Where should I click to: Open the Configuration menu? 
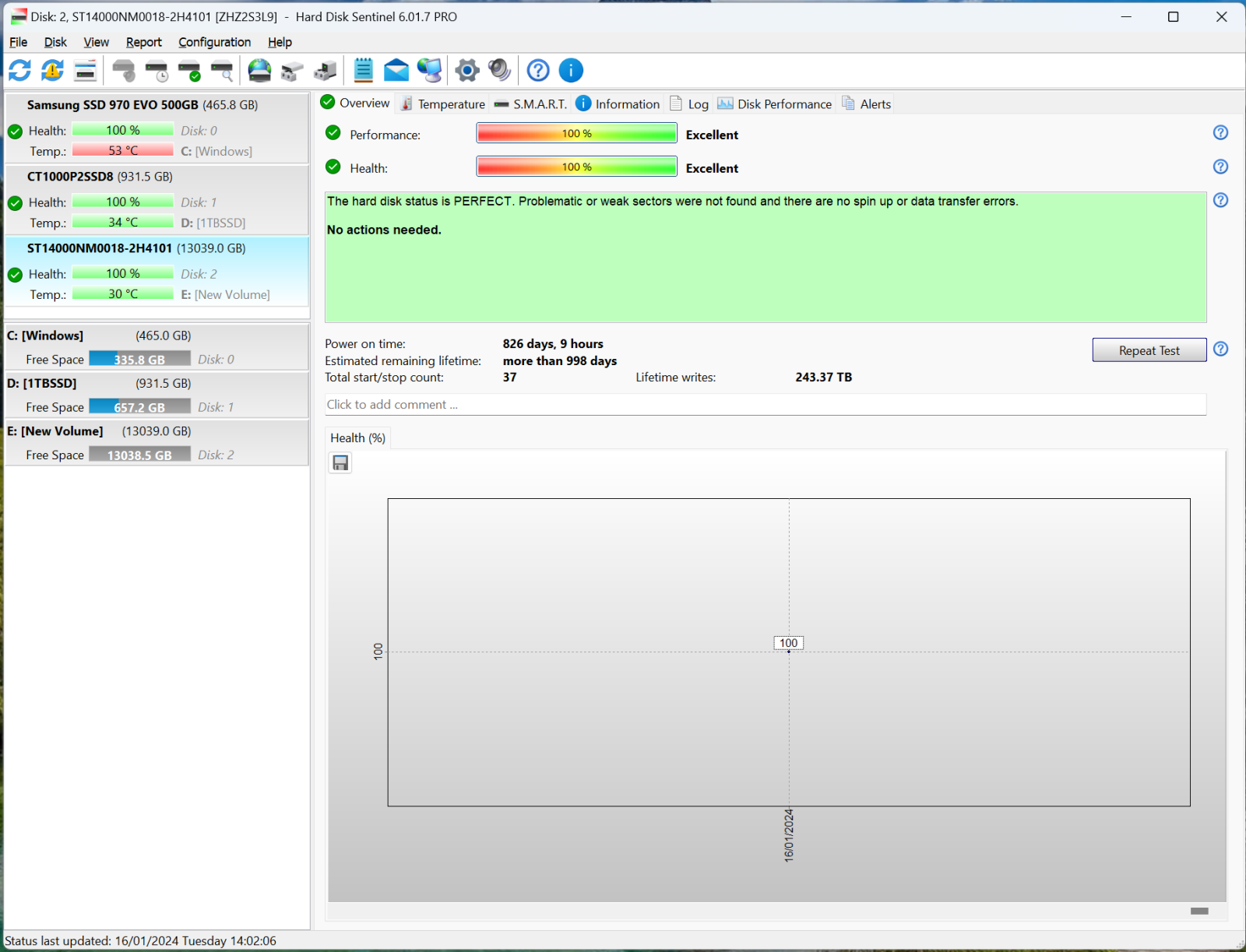pos(214,42)
